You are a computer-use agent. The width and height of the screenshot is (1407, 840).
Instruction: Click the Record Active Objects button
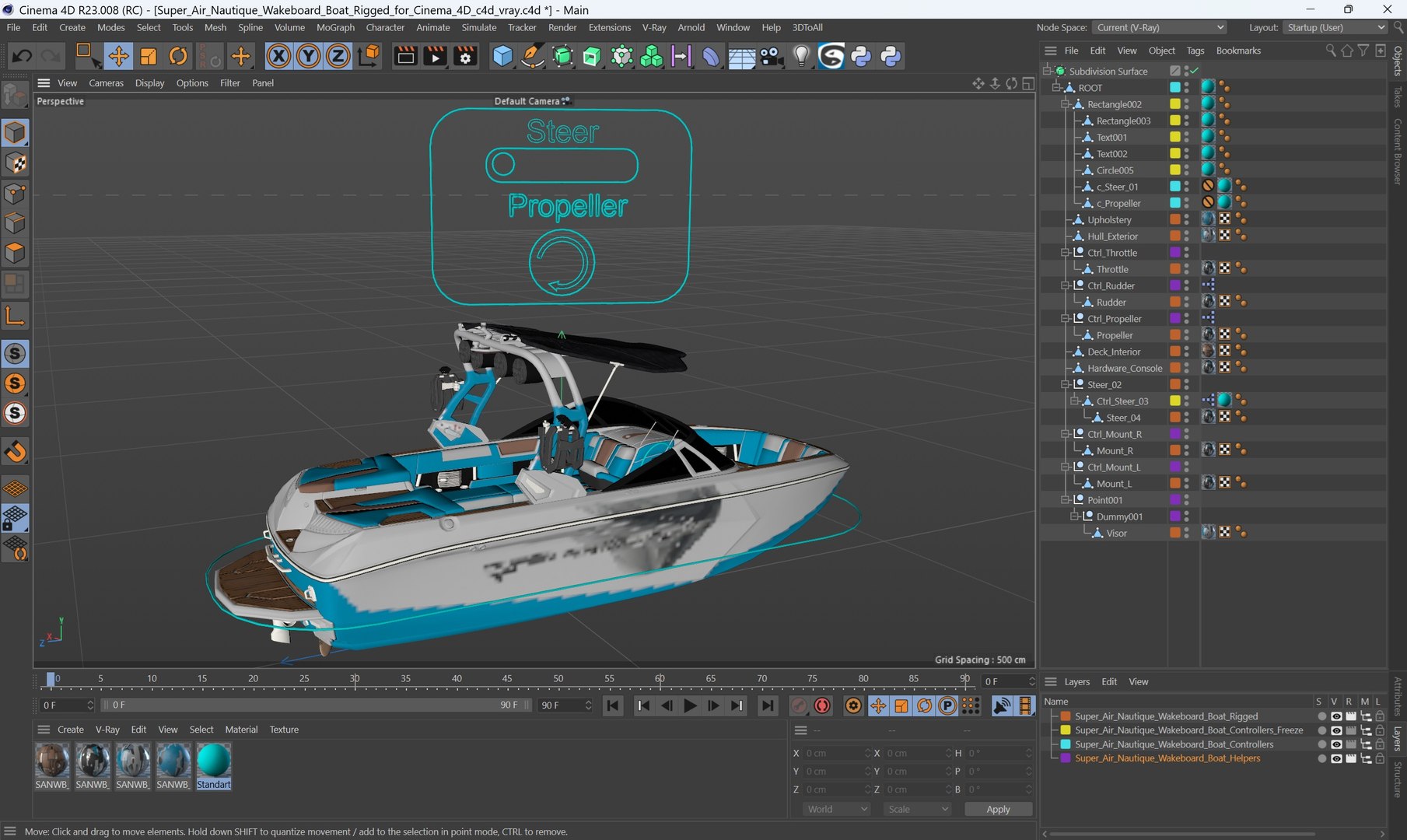point(799,705)
